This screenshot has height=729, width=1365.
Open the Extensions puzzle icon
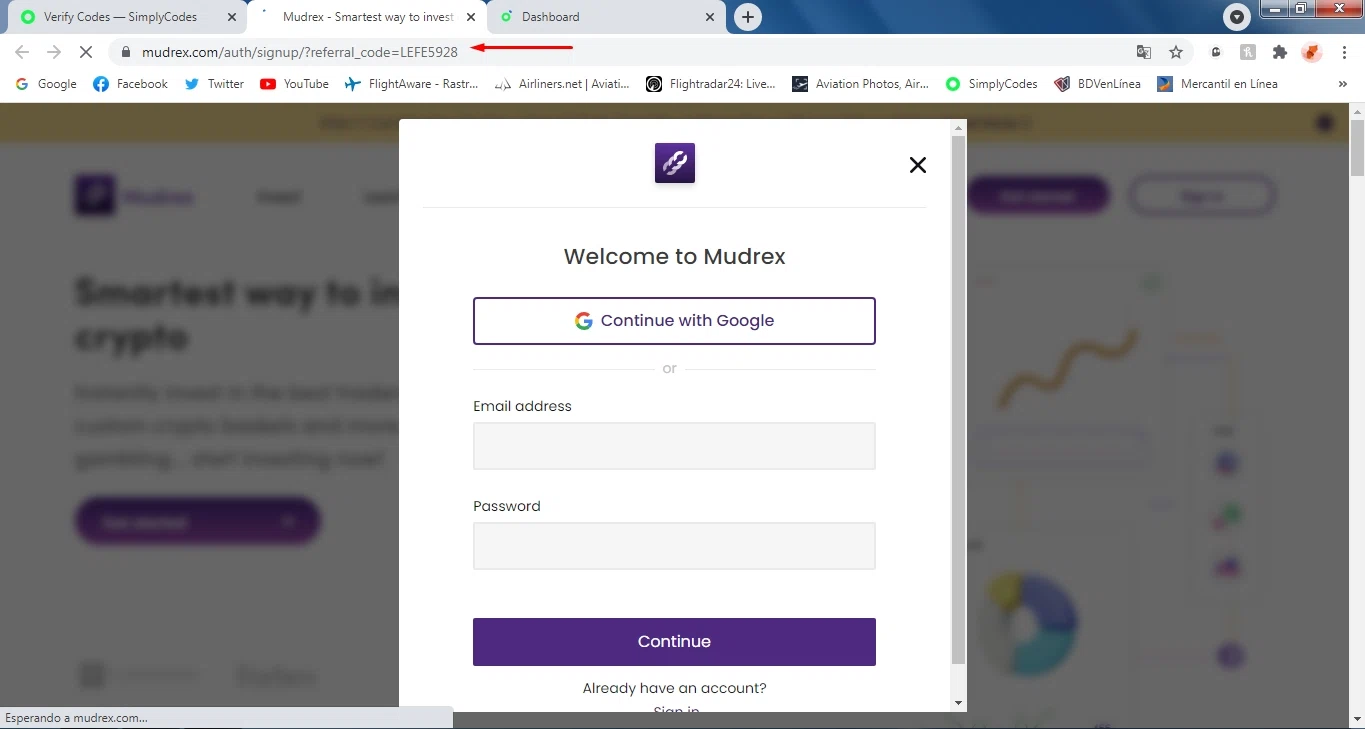point(1279,52)
